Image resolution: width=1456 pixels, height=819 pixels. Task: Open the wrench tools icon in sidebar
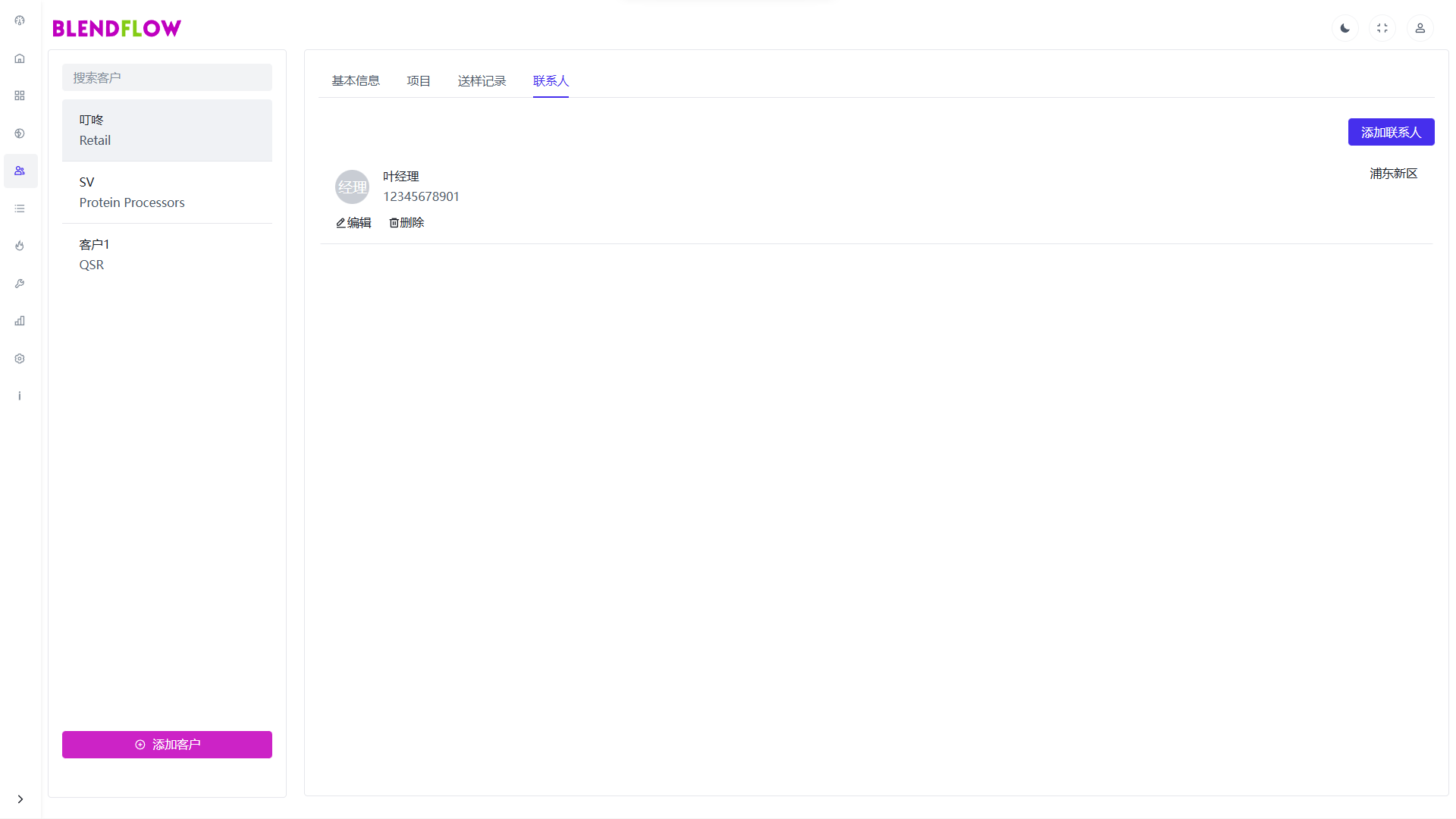(x=20, y=283)
